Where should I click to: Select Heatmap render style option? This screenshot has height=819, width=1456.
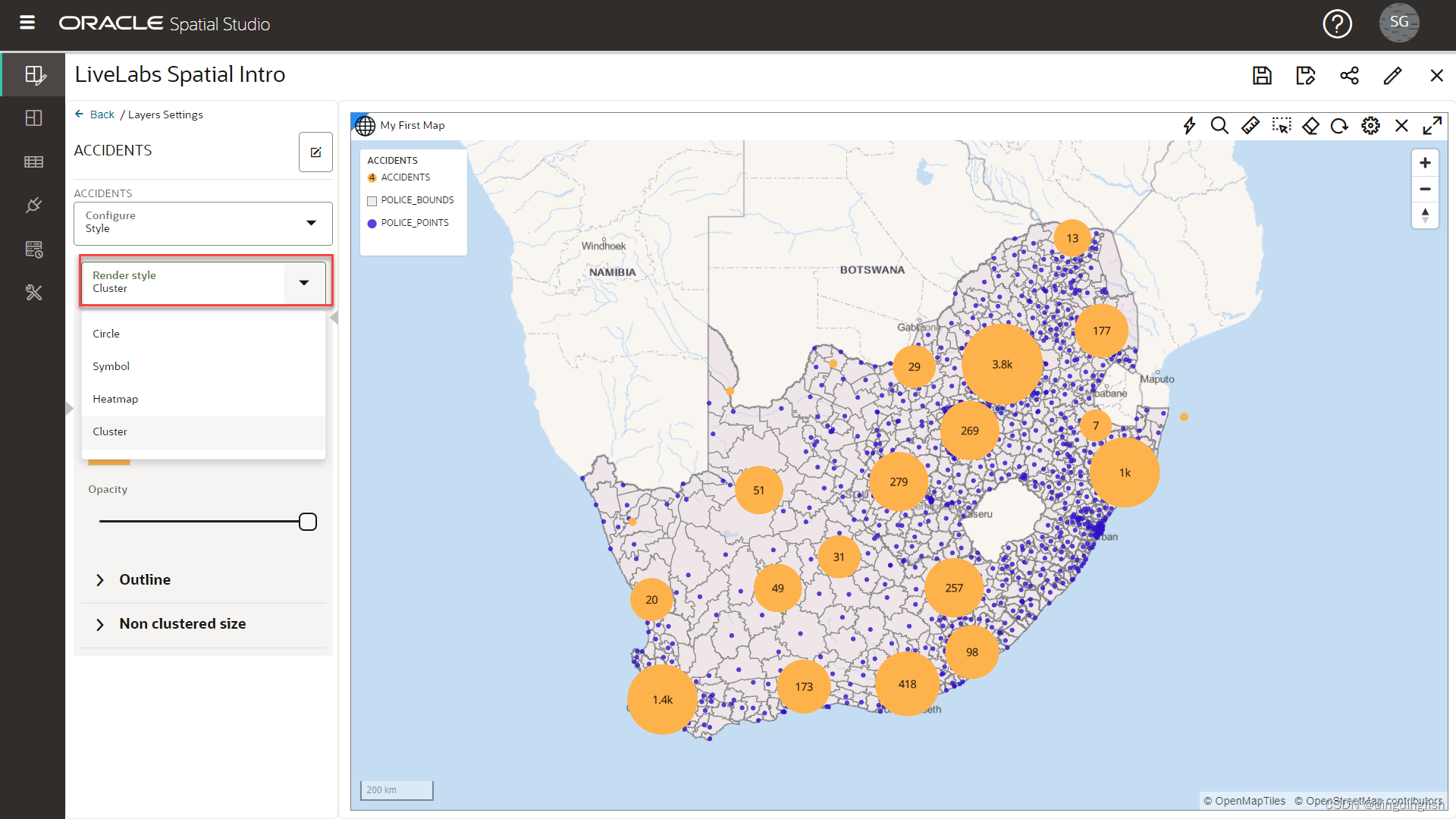(x=115, y=399)
